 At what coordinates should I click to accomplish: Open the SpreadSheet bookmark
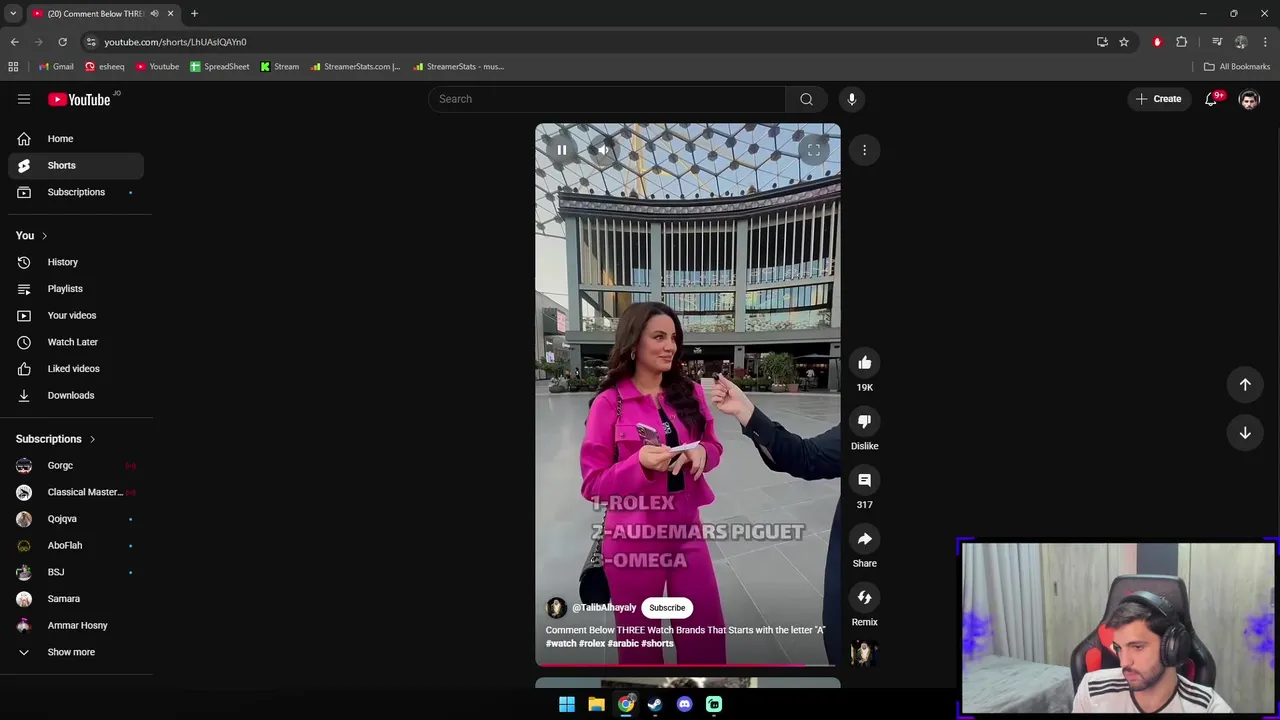[220, 67]
